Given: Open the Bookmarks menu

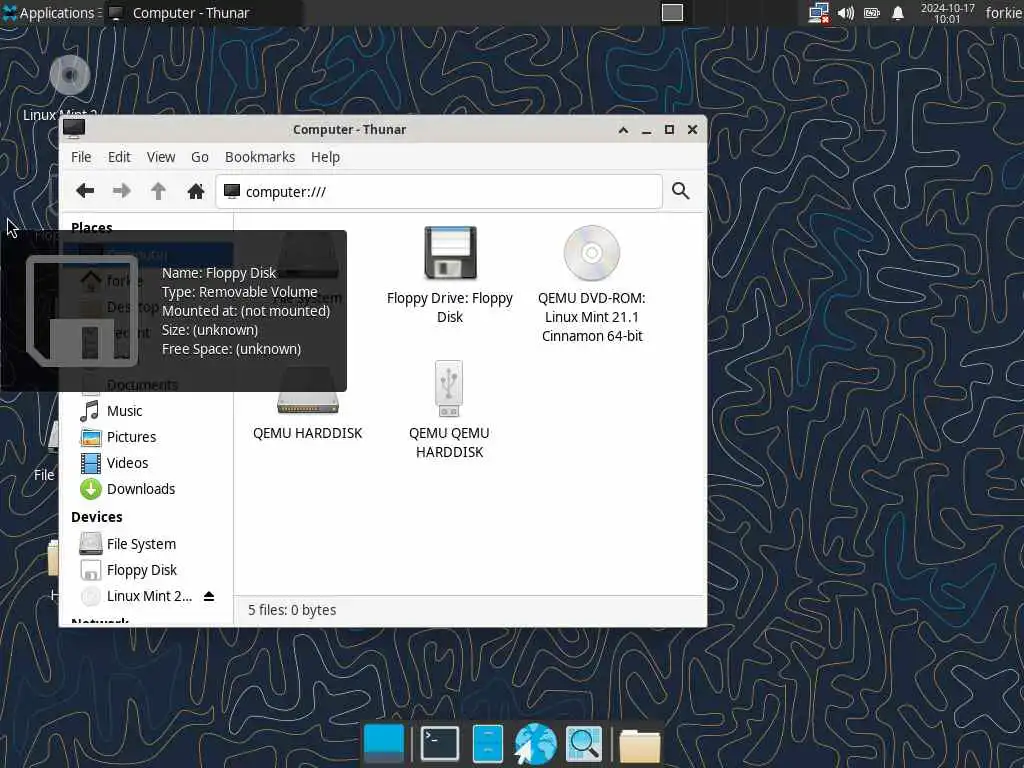Looking at the screenshot, I should coord(260,157).
